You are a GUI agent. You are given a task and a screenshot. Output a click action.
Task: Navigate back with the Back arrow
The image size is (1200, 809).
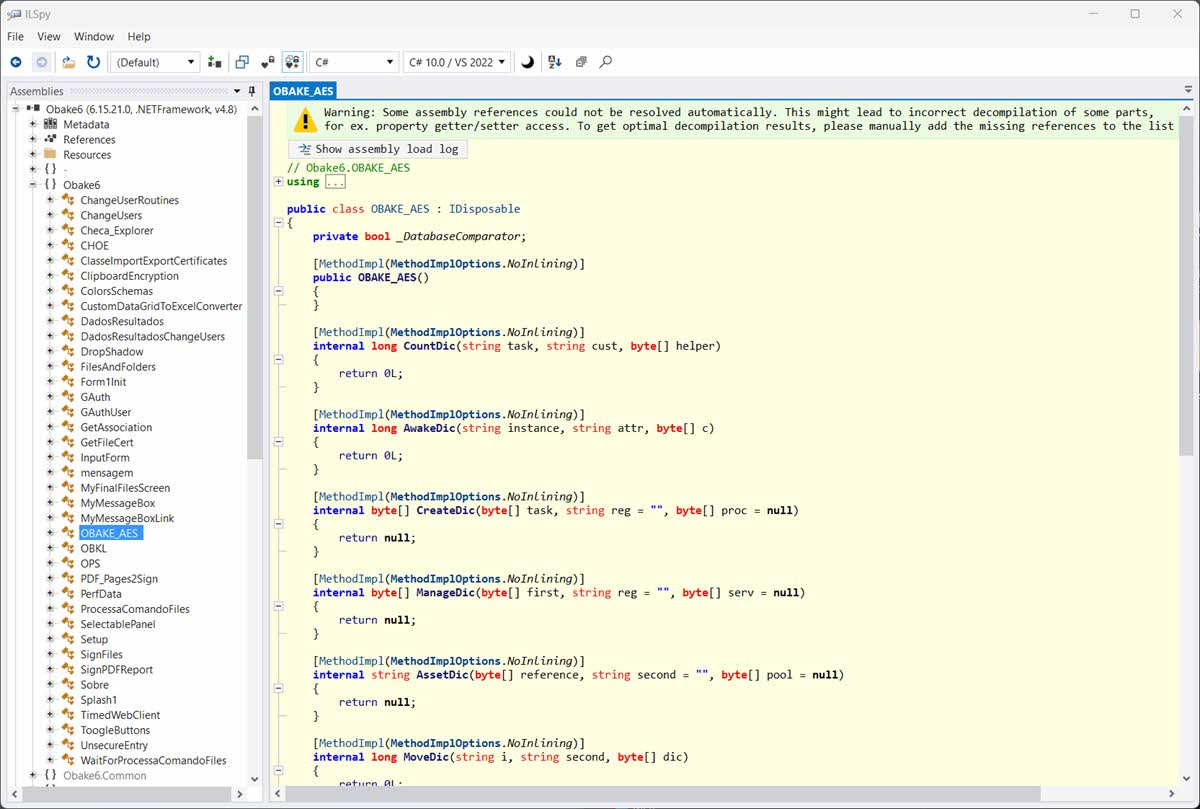(x=16, y=62)
